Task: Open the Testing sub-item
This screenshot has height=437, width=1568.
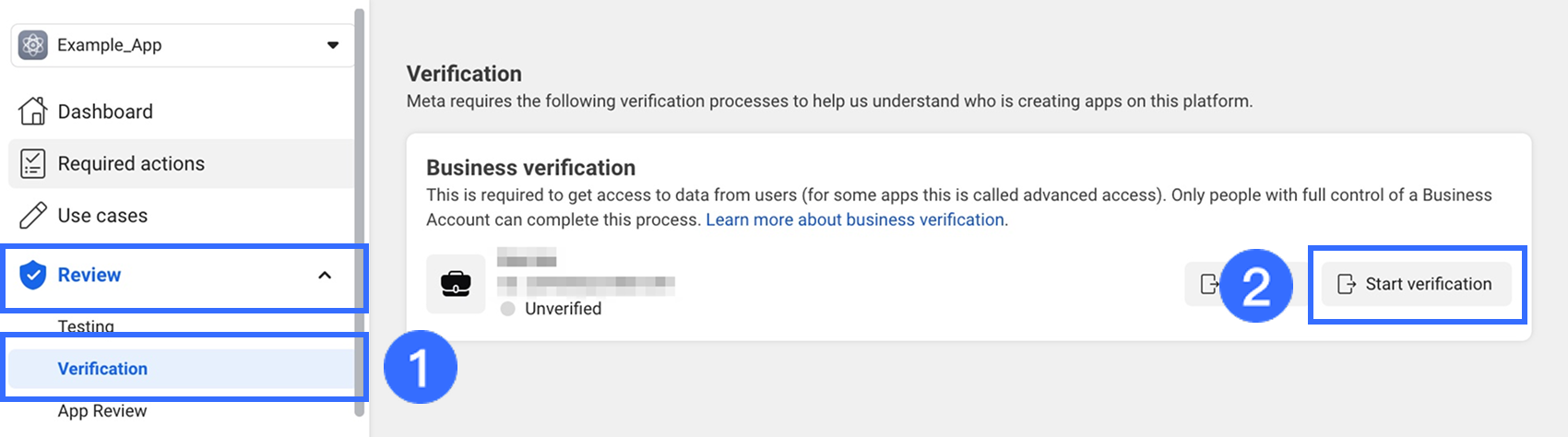Action: tap(86, 325)
